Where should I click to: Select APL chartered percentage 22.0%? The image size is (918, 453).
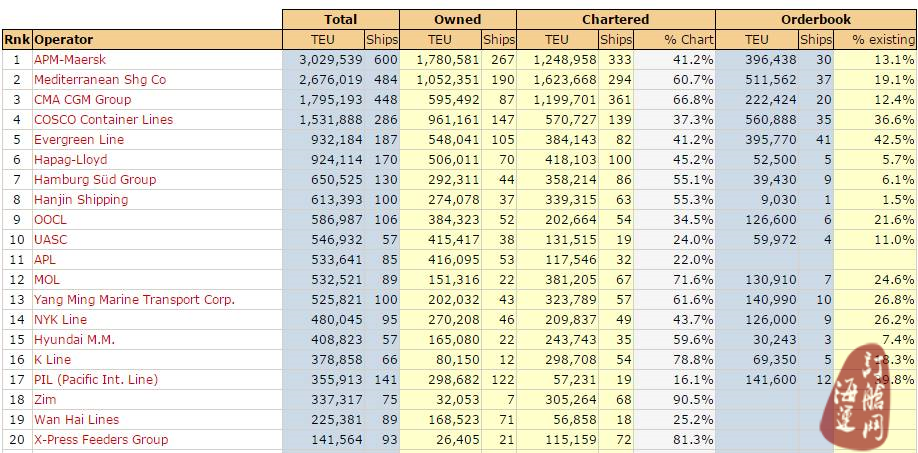point(694,259)
